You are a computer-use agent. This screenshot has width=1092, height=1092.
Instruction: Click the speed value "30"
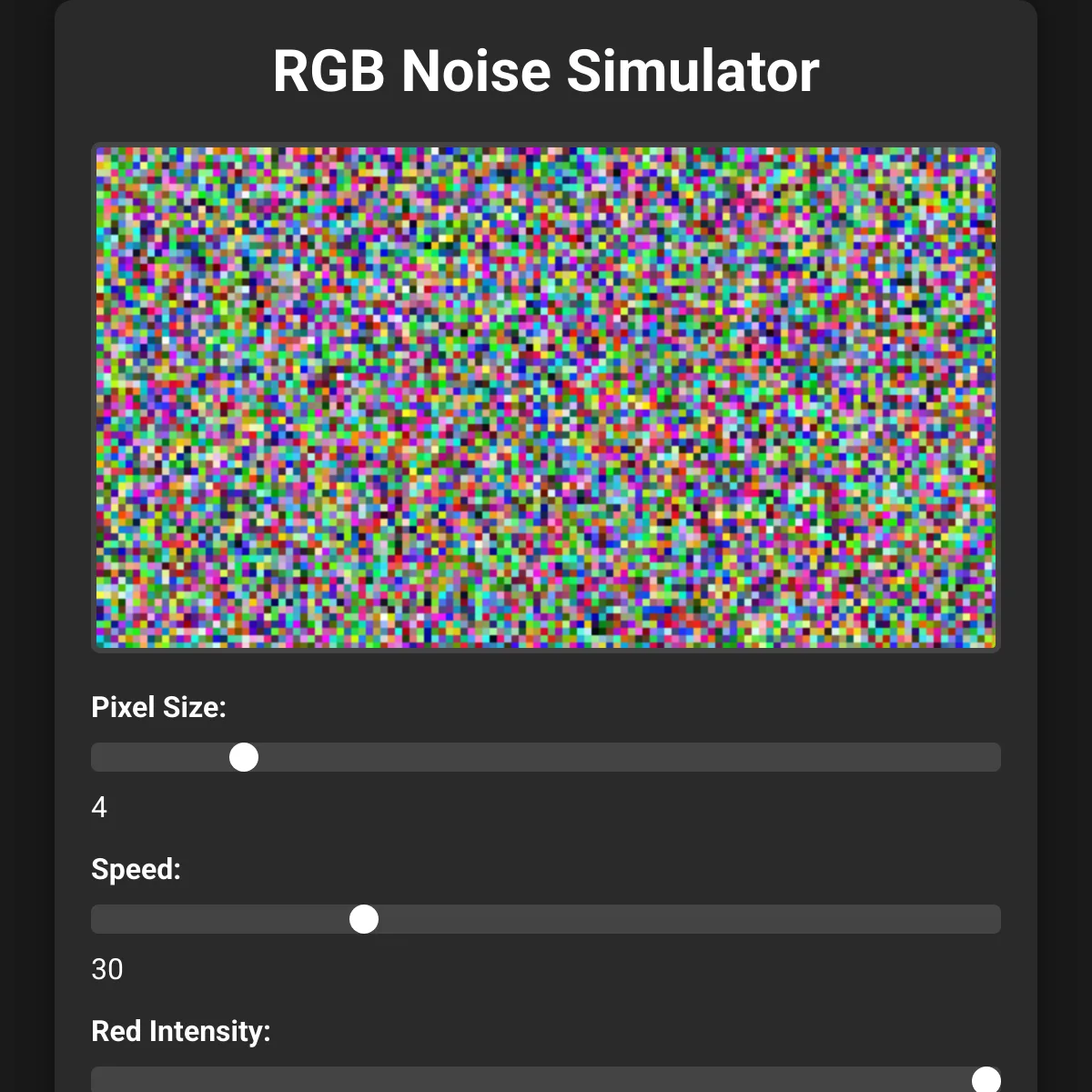coord(107,969)
